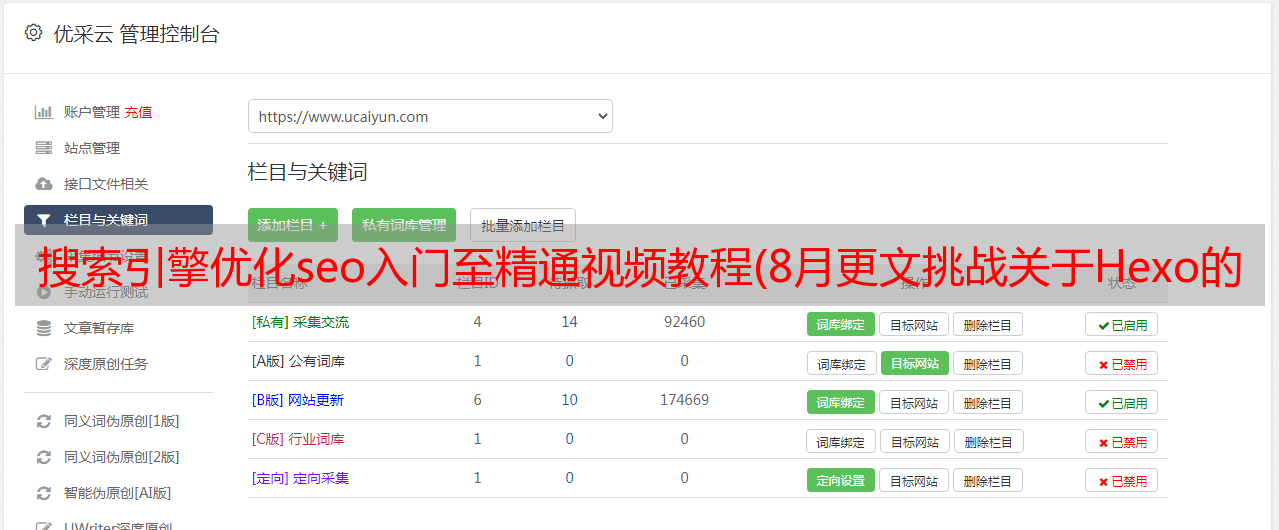
Task: Click the funnel icon for 栏目与关键词
Action: pos(43,220)
